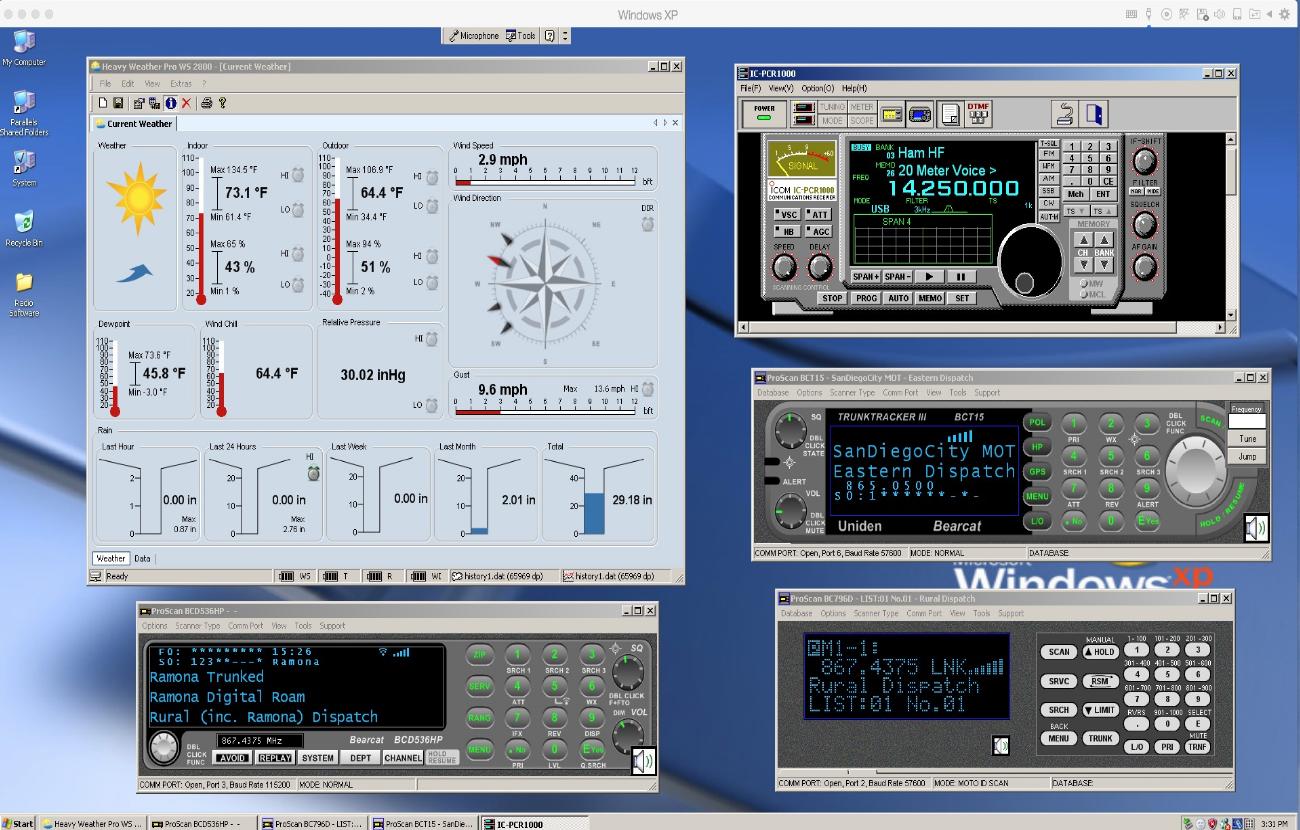
Task: Click the AF GAIN knob in IC-PCR1000
Action: (x=1144, y=268)
